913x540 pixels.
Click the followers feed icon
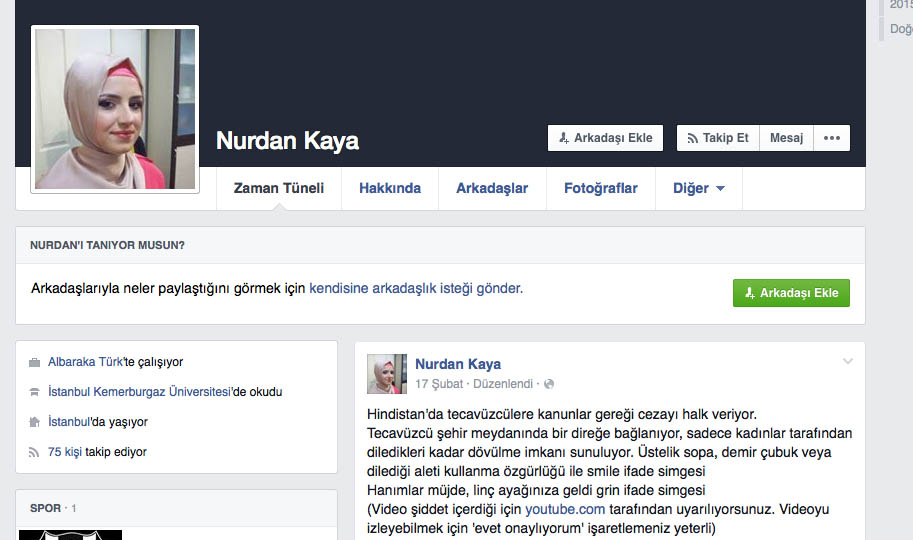tap(34, 452)
